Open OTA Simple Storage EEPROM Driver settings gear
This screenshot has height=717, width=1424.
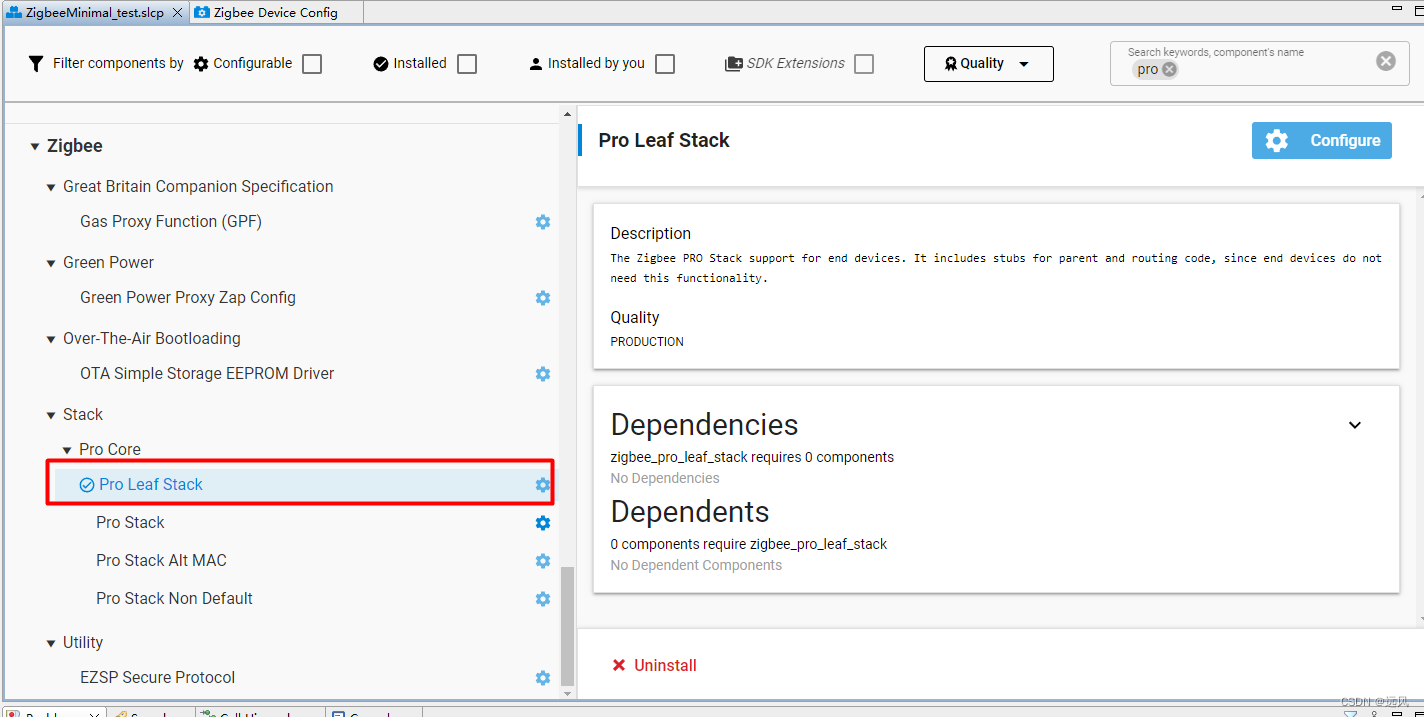pyautogui.click(x=542, y=374)
